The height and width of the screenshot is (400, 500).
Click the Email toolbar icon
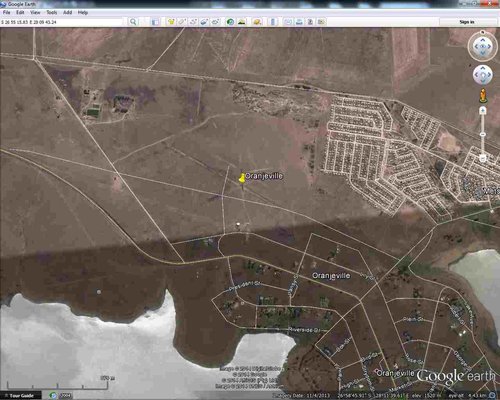288,22
